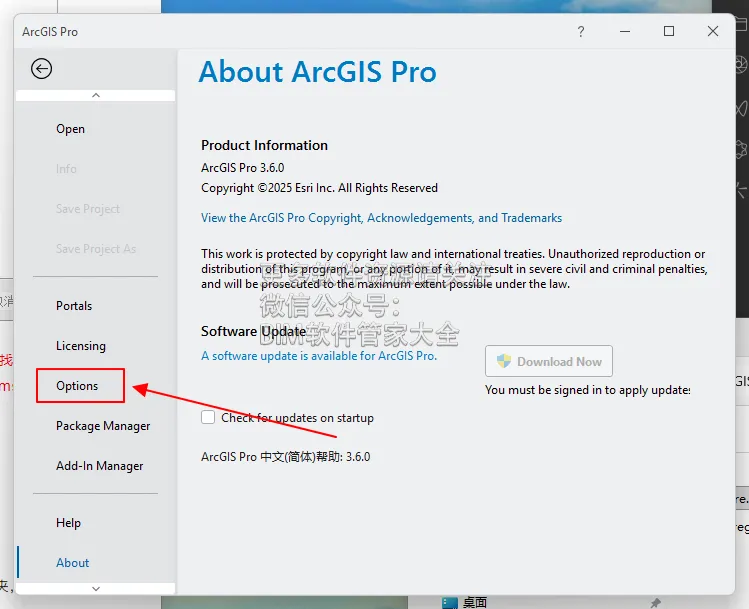Viewport: 749px width, 609px height.
Task: Close the ArcGIS Pro window
Action: (x=713, y=31)
